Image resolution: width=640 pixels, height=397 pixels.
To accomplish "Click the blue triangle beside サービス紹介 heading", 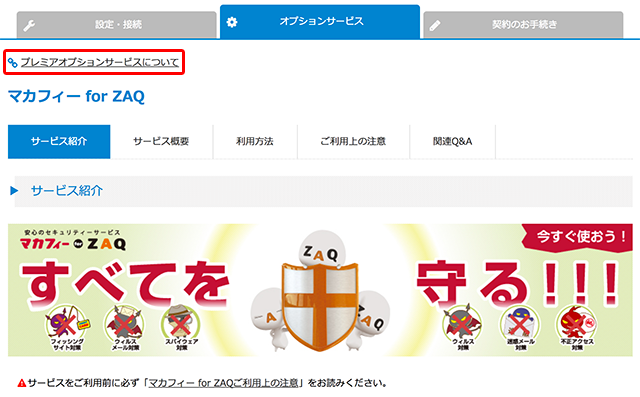I will pyautogui.click(x=14, y=191).
